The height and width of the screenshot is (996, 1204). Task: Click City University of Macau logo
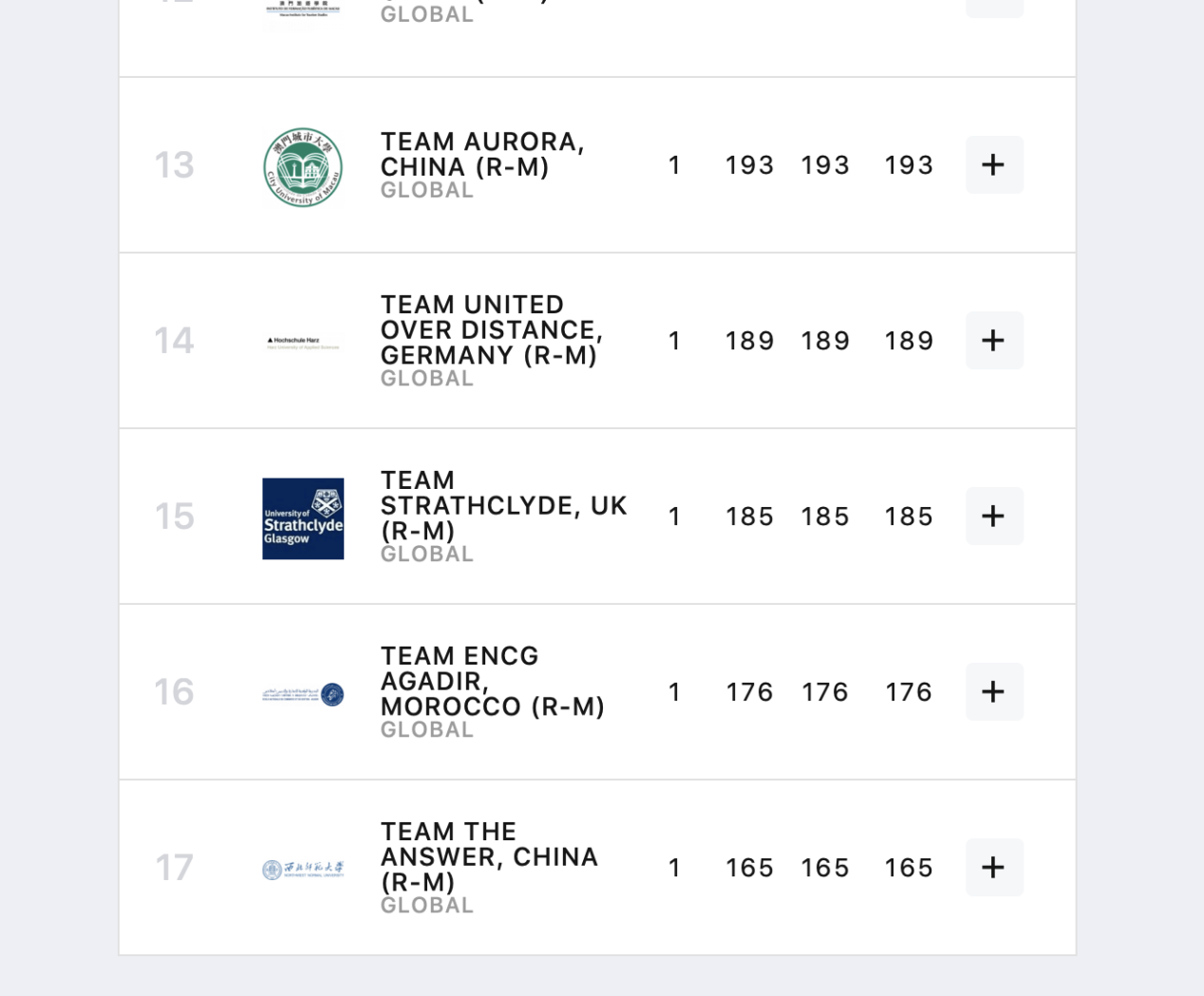click(303, 167)
